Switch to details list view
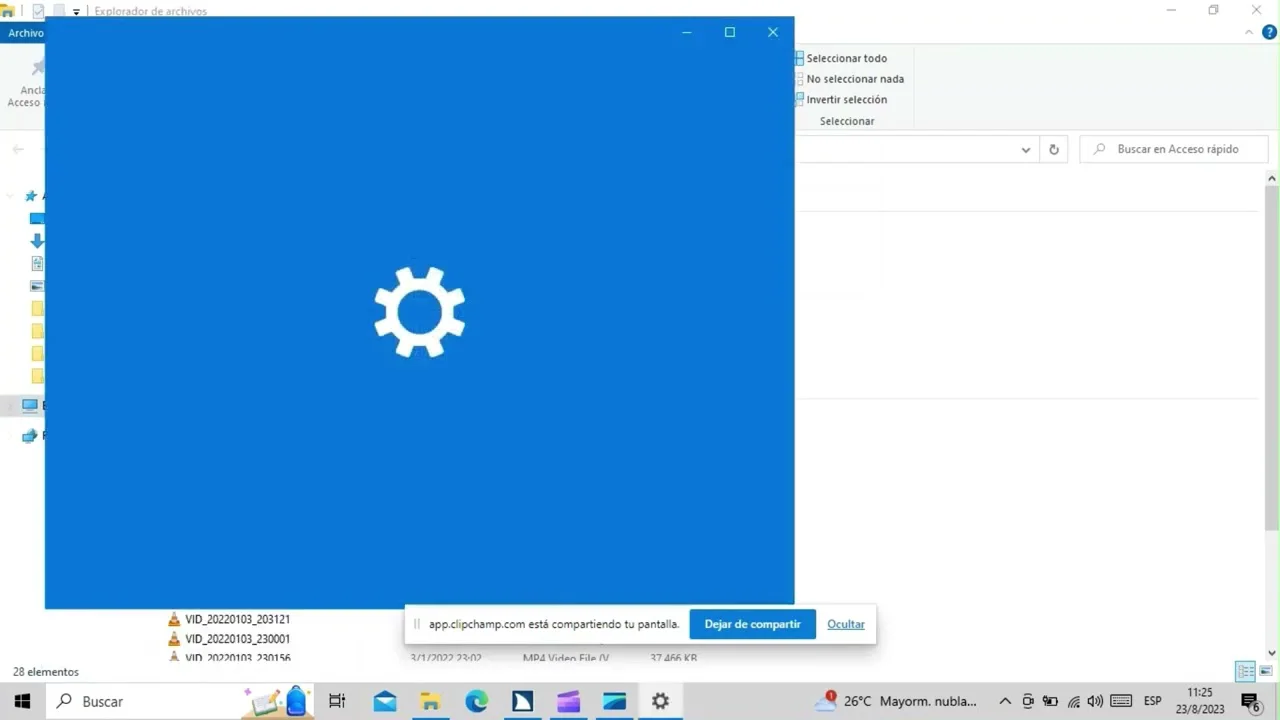 coord(1245,671)
